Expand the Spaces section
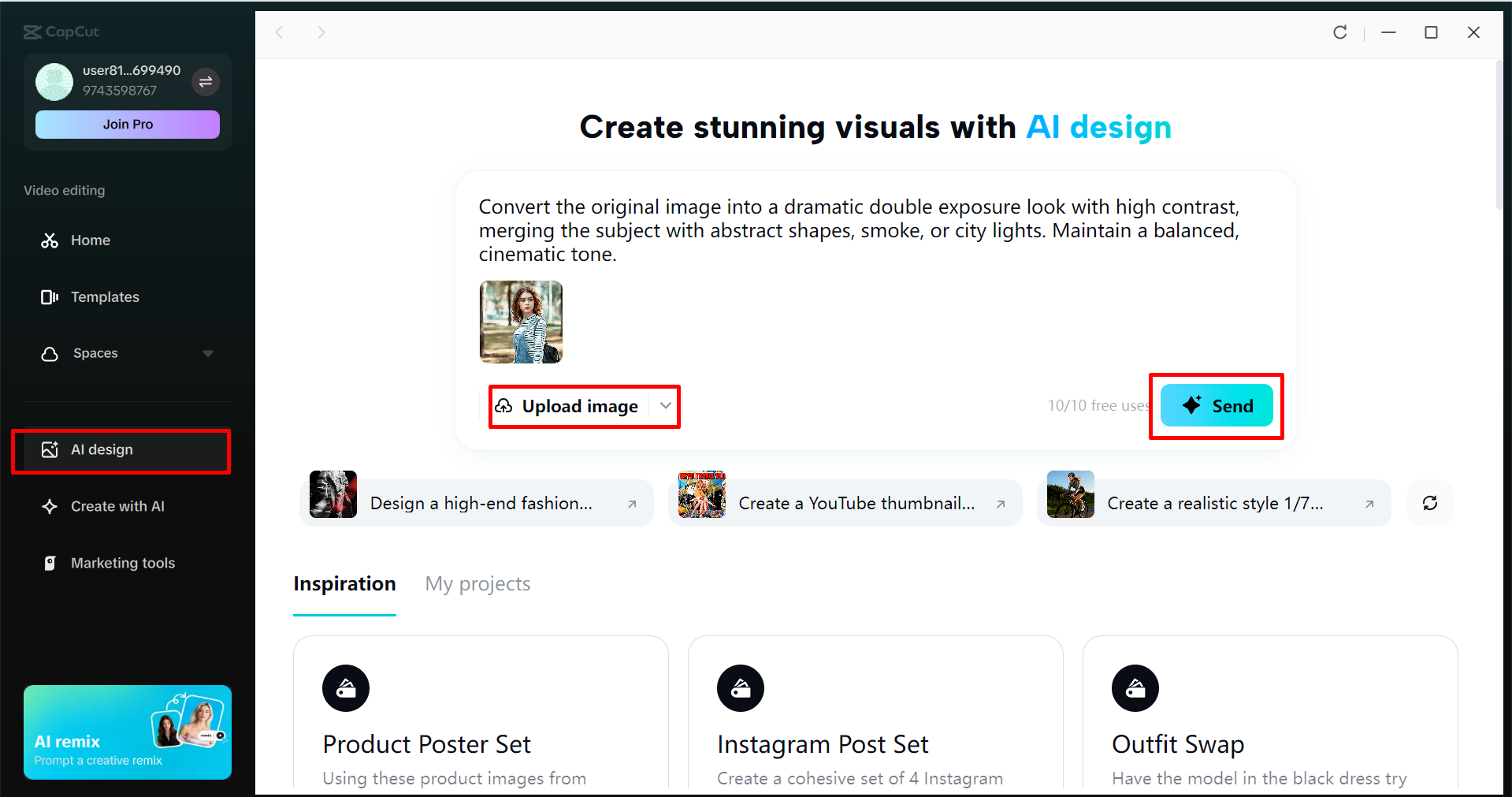 [x=207, y=353]
